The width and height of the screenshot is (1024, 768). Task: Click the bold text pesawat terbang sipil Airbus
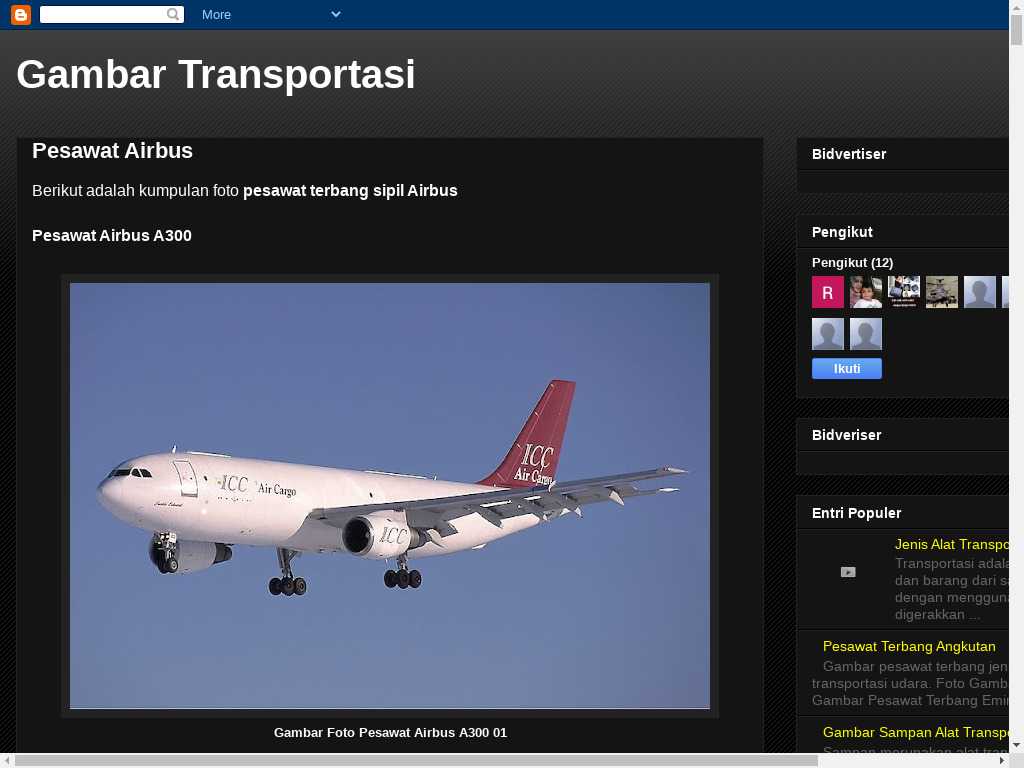pos(350,191)
